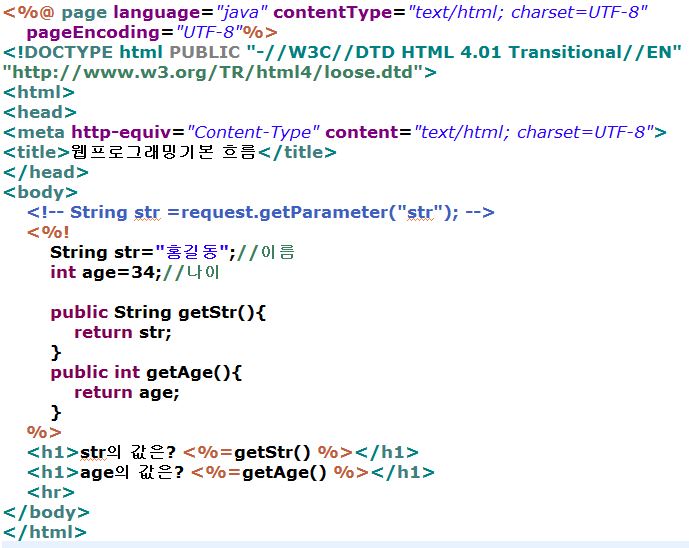This screenshot has width=689, height=548.
Task: Click the page directive language="java" attribute
Action: pos(191,12)
